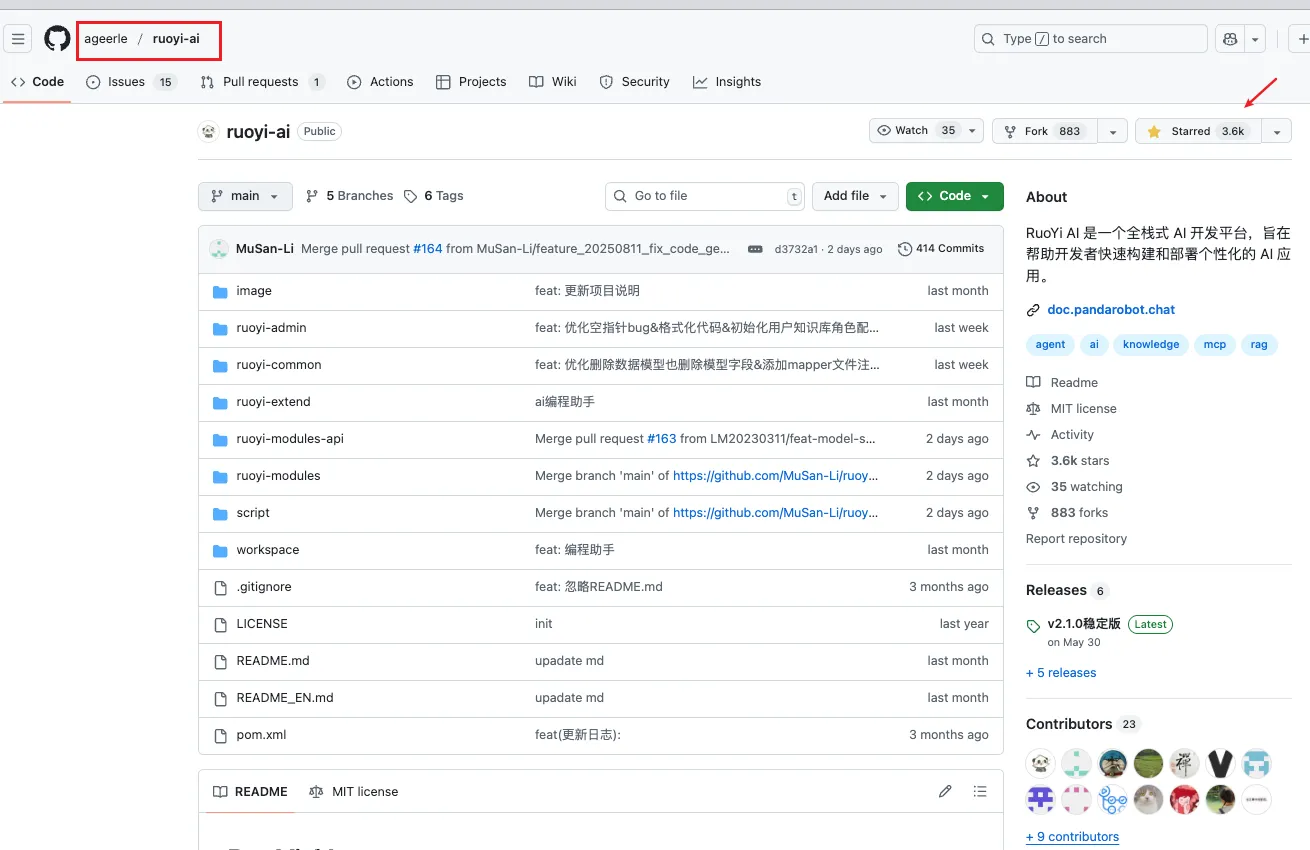
Task: Select the MIT license tab
Action: click(x=353, y=792)
